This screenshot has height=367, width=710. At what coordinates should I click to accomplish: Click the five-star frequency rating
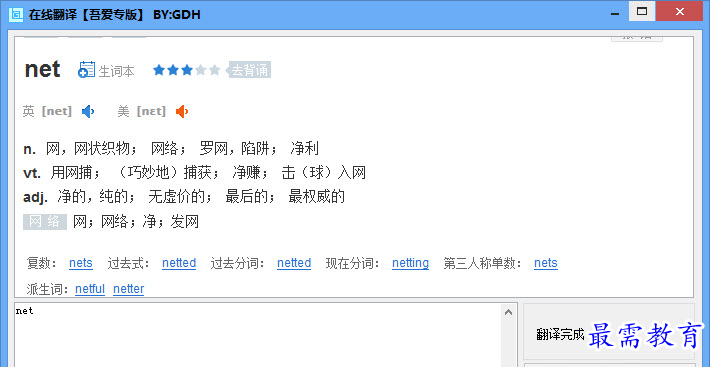tap(187, 70)
